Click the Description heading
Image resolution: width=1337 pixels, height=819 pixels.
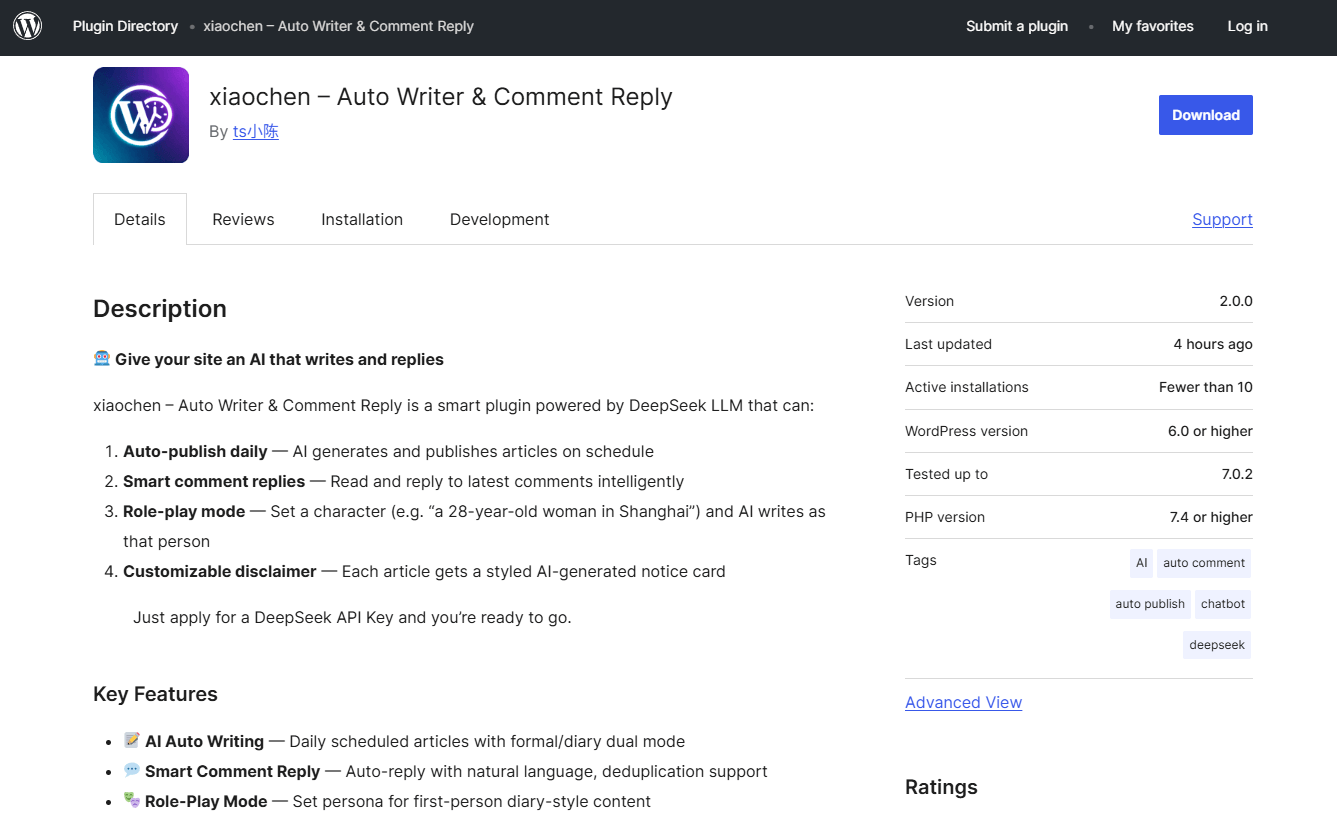[x=160, y=309]
